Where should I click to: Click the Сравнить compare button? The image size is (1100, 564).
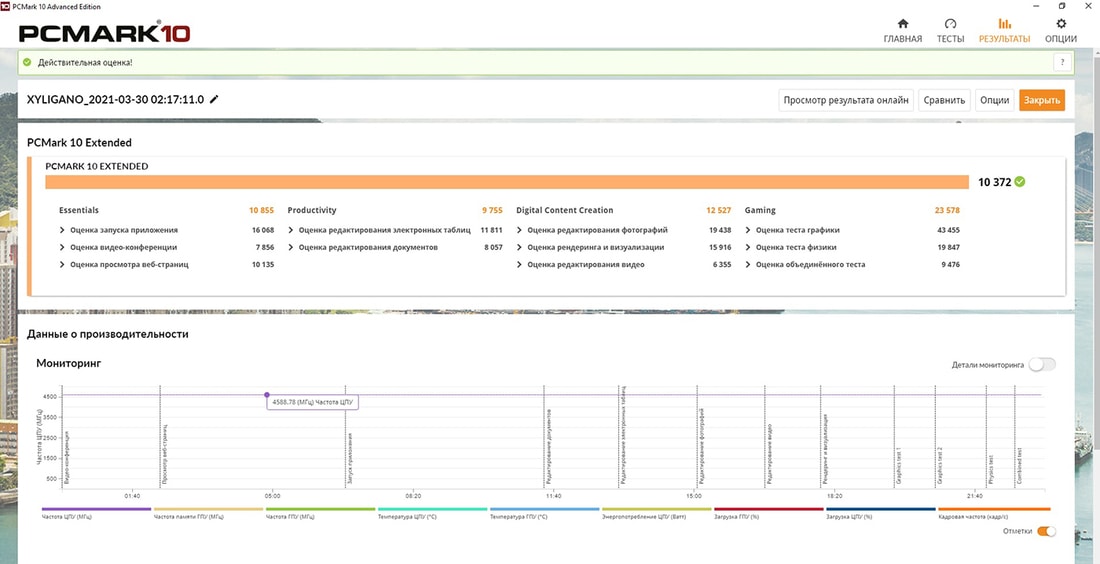tap(944, 100)
